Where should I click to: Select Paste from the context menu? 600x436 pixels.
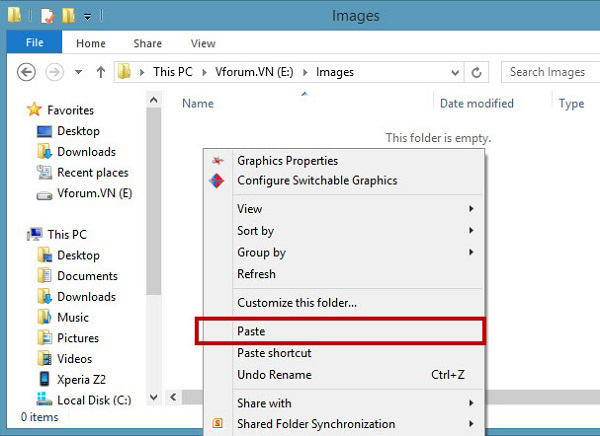point(251,331)
